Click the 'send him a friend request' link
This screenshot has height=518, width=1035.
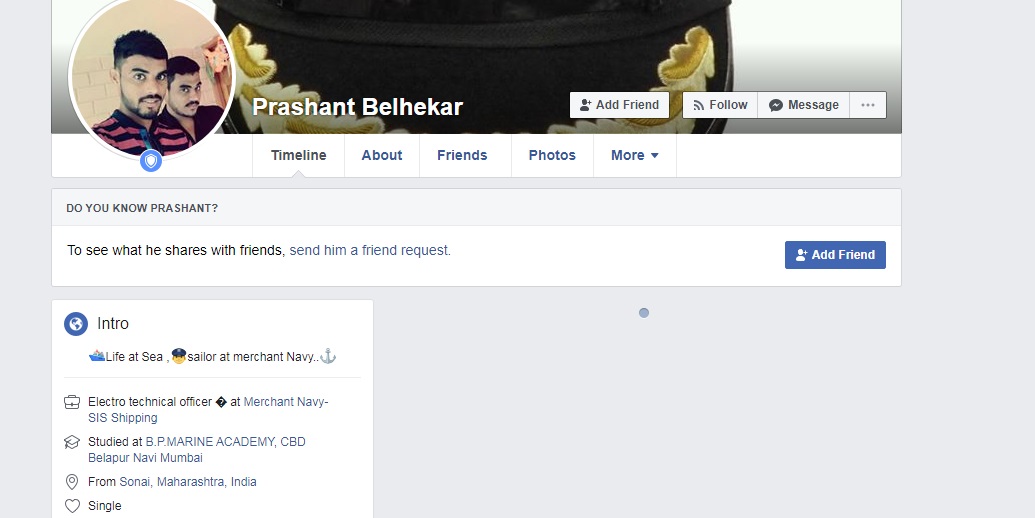point(370,251)
